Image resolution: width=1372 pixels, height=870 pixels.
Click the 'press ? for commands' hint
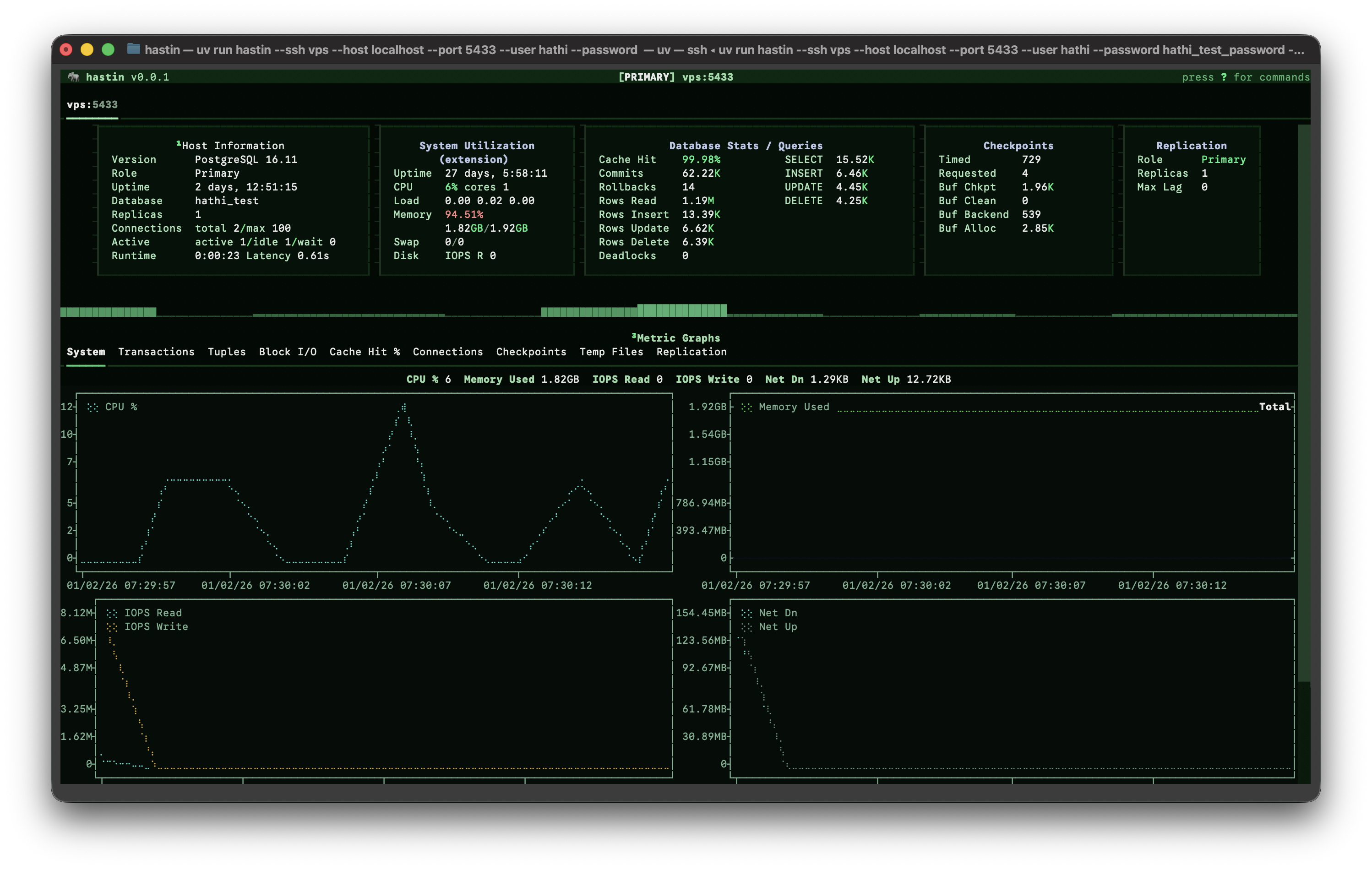pos(1246,77)
